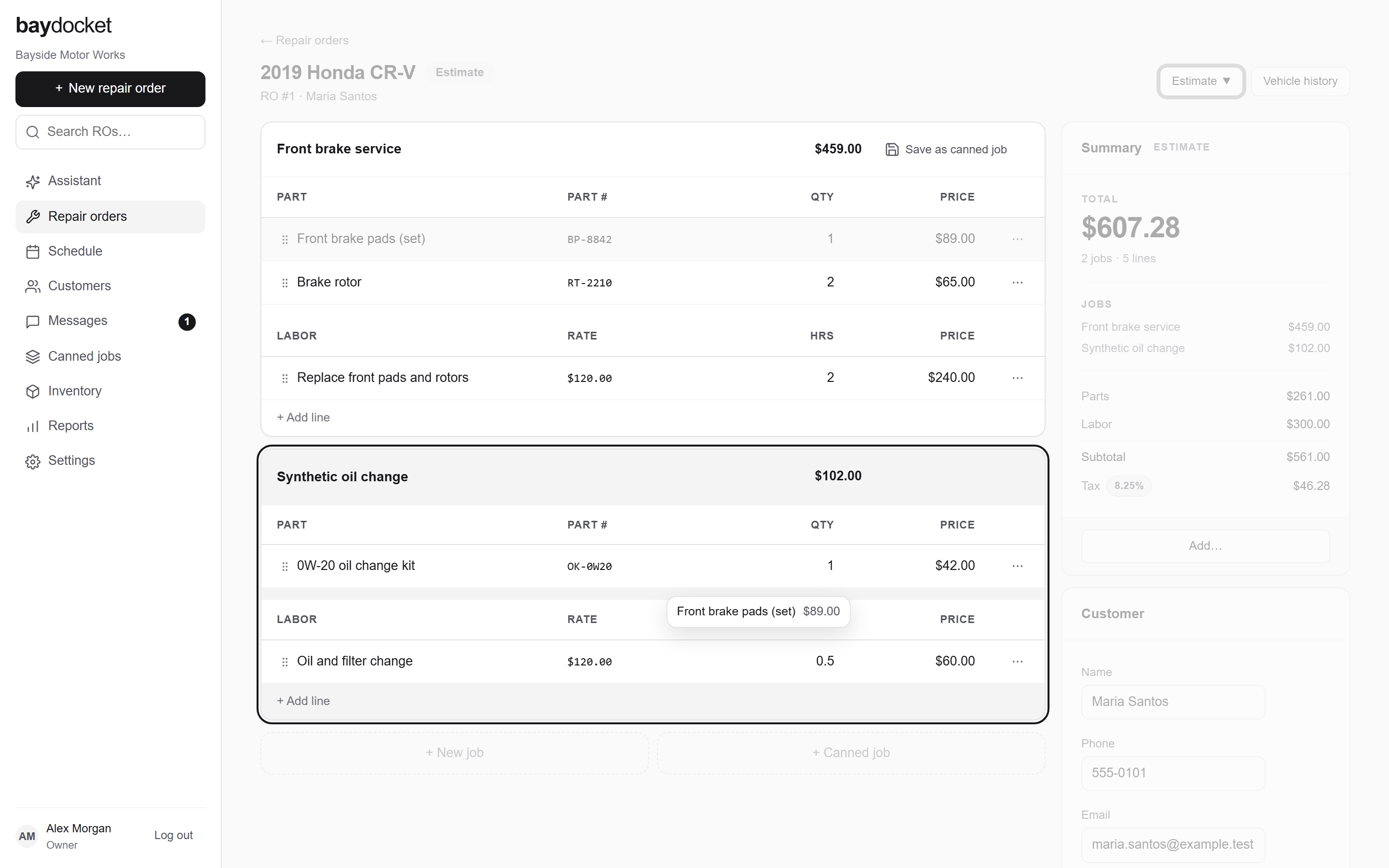
Task: Add line to Synthetic oil change
Action: tap(303, 701)
